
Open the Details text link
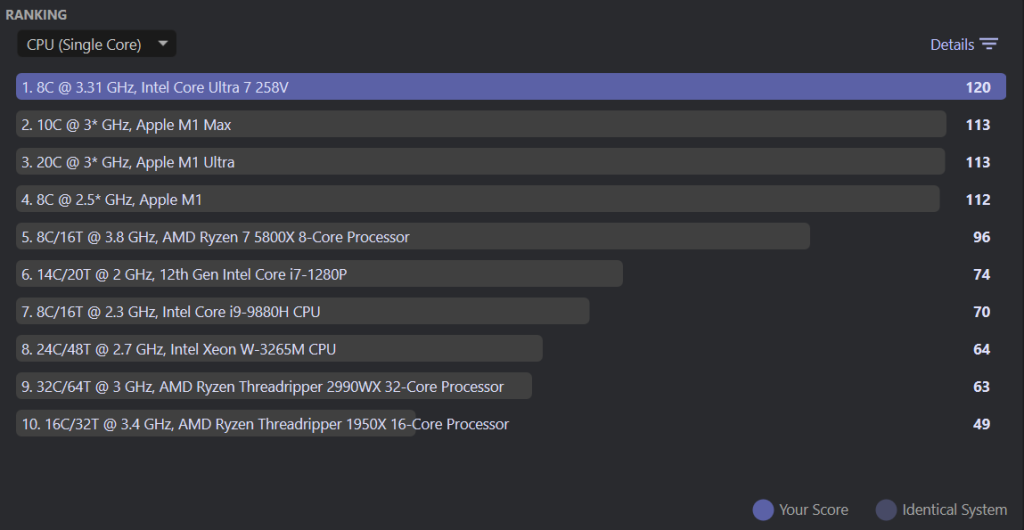point(951,44)
